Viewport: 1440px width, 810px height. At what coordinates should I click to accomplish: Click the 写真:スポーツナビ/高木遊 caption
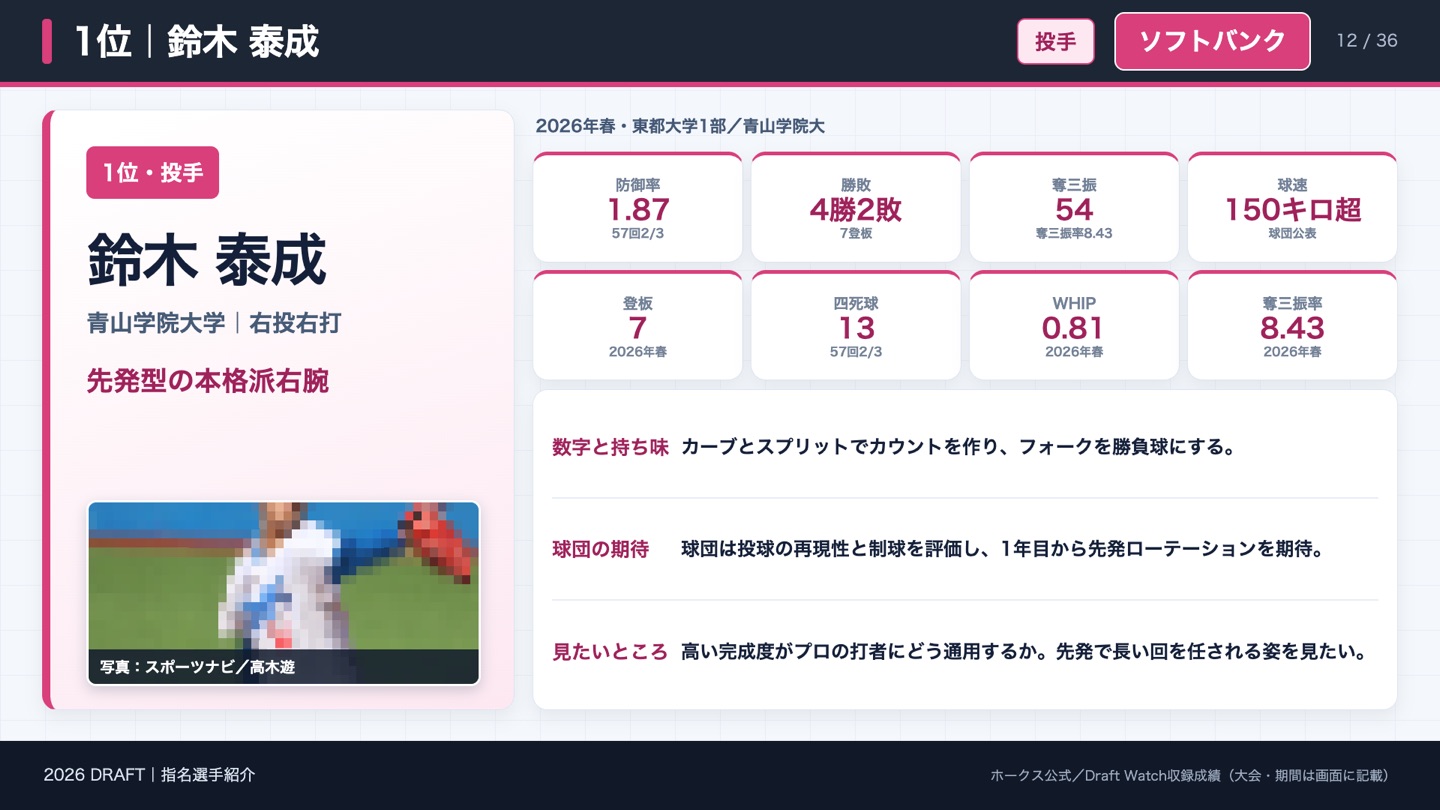(197, 667)
